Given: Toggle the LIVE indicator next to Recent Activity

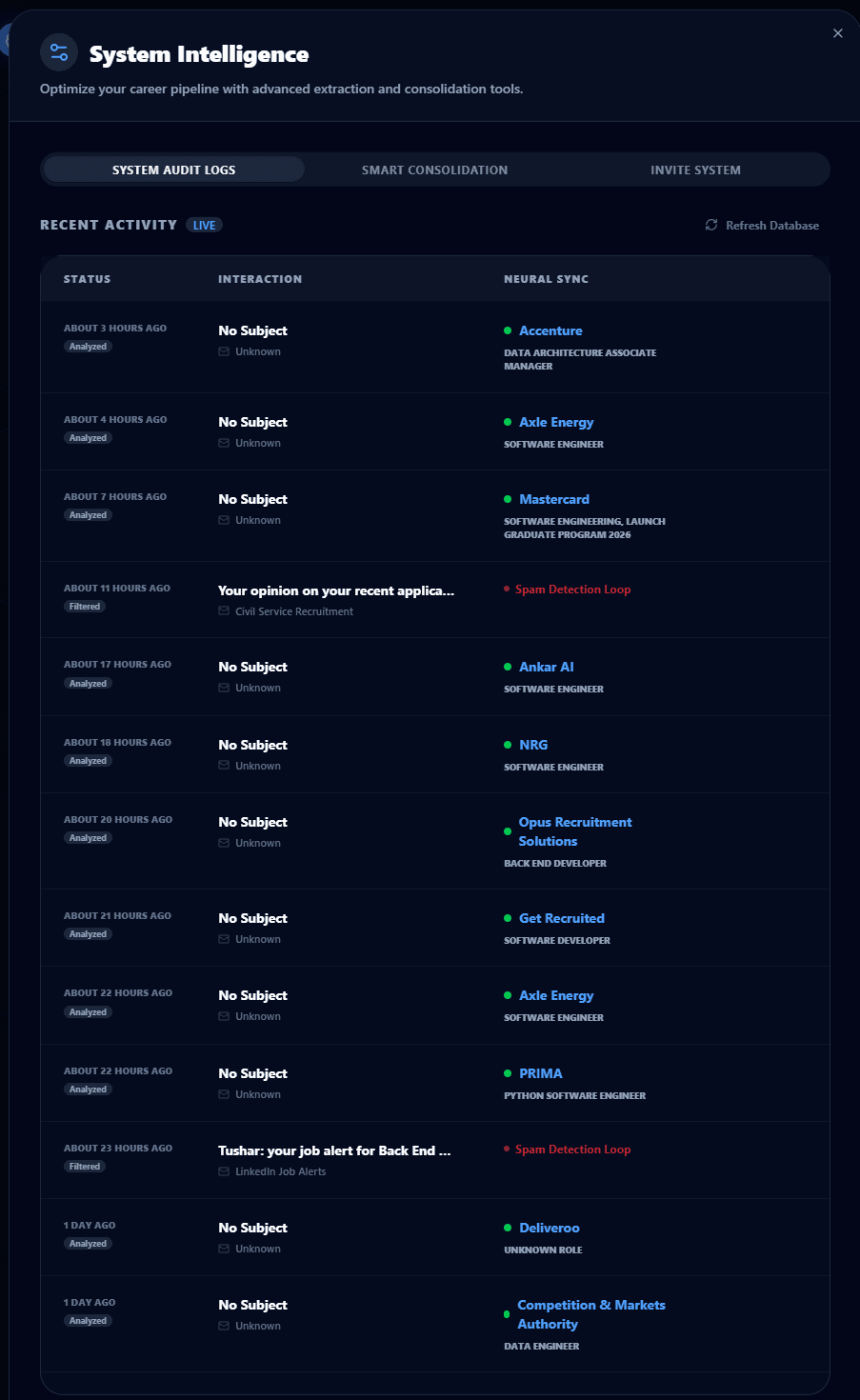Looking at the screenshot, I should pos(204,225).
